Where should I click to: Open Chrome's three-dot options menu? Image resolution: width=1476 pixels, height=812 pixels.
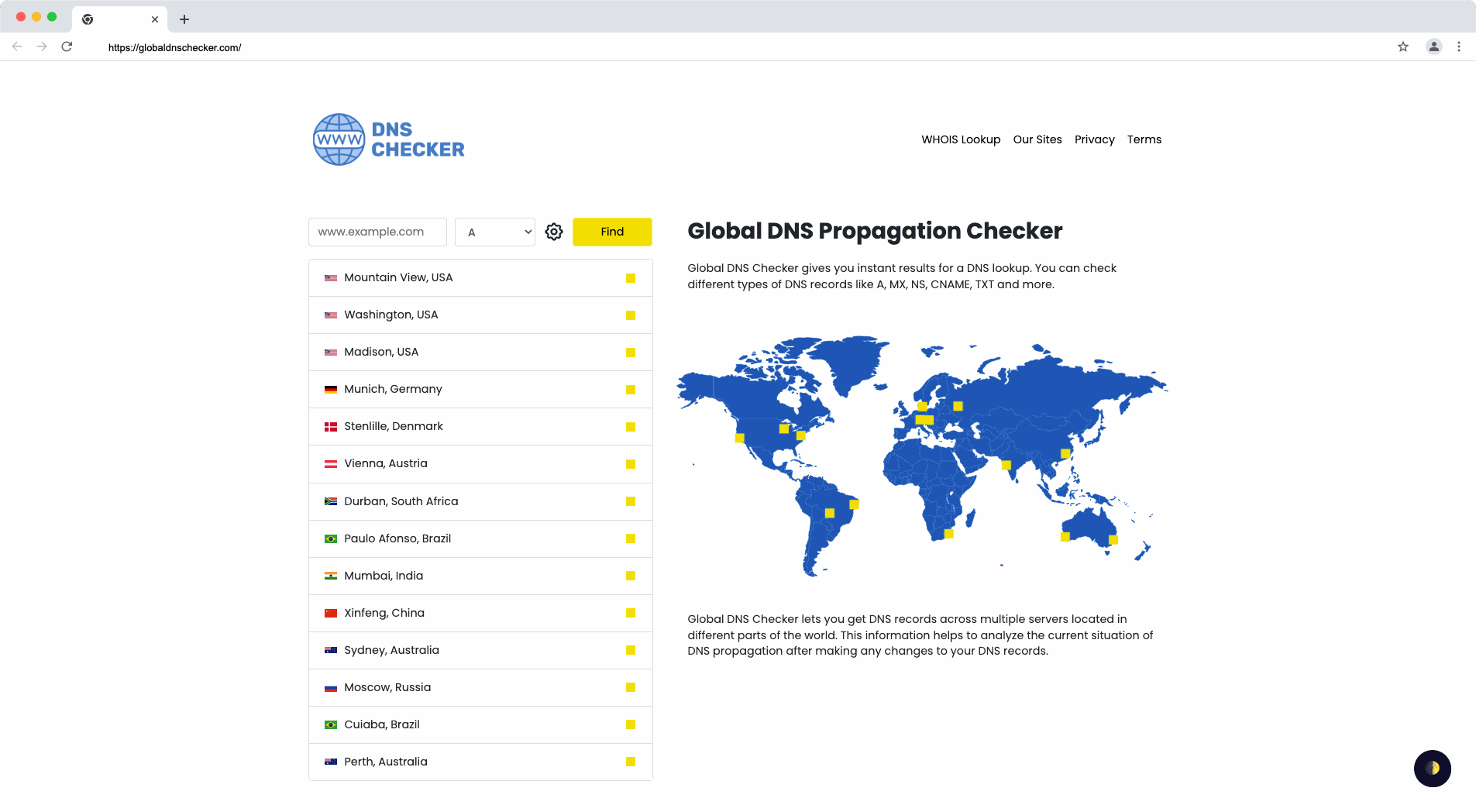[1459, 46]
